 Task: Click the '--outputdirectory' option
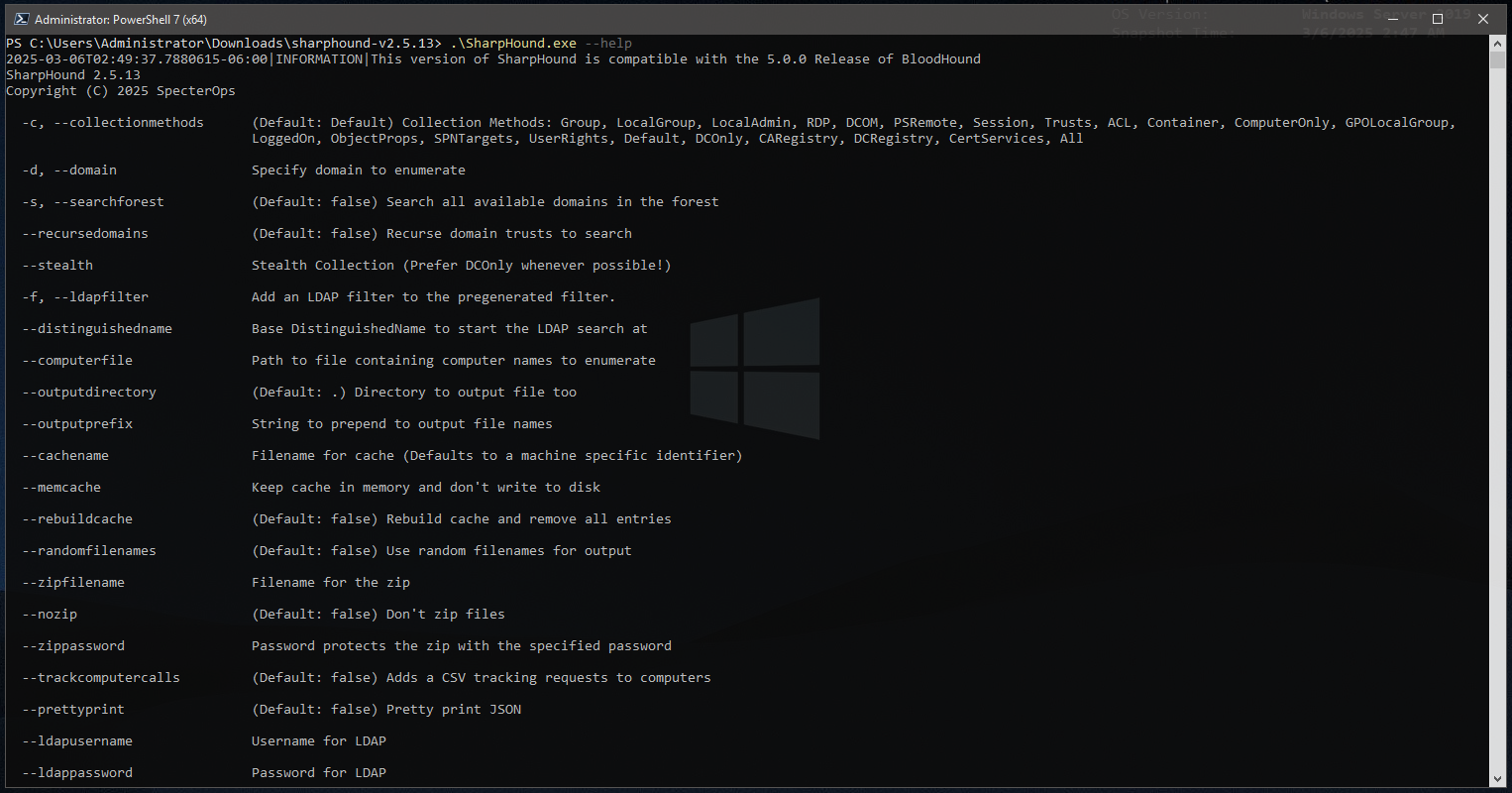(89, 393)
